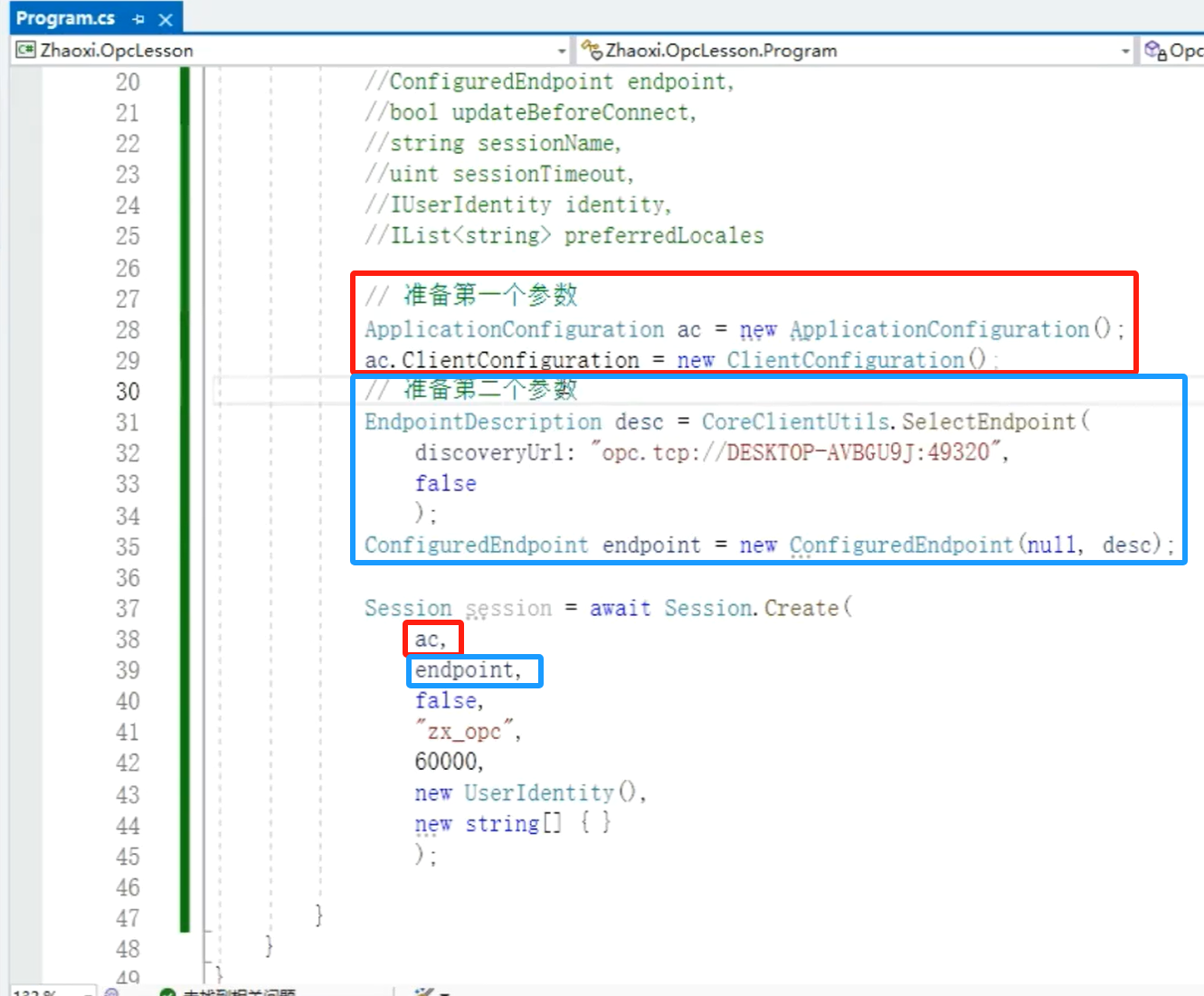Click the ApplicationConfiguration type on line 28
This screenshot has width=1204, height=996.
(x=514, y=329)
